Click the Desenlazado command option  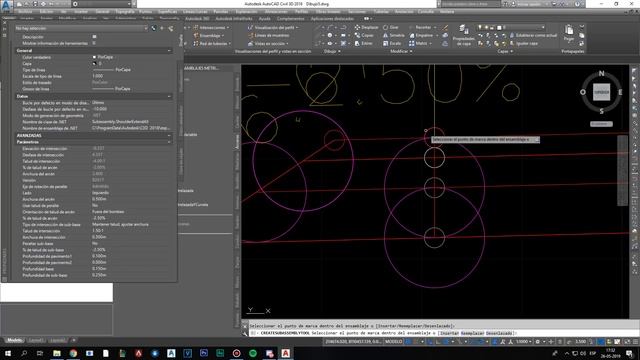499,333
